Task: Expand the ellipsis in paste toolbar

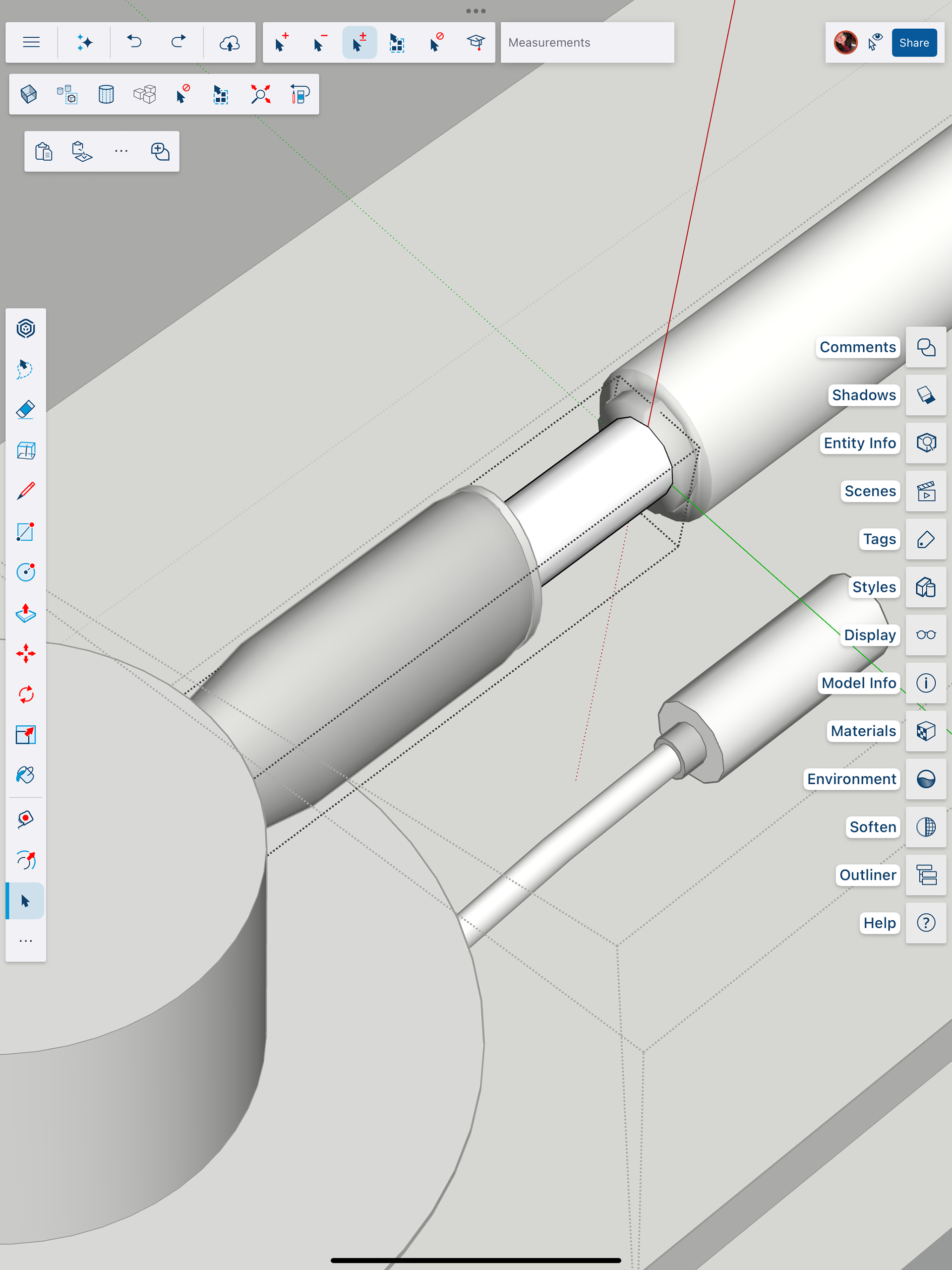Action: pos(121,152)
